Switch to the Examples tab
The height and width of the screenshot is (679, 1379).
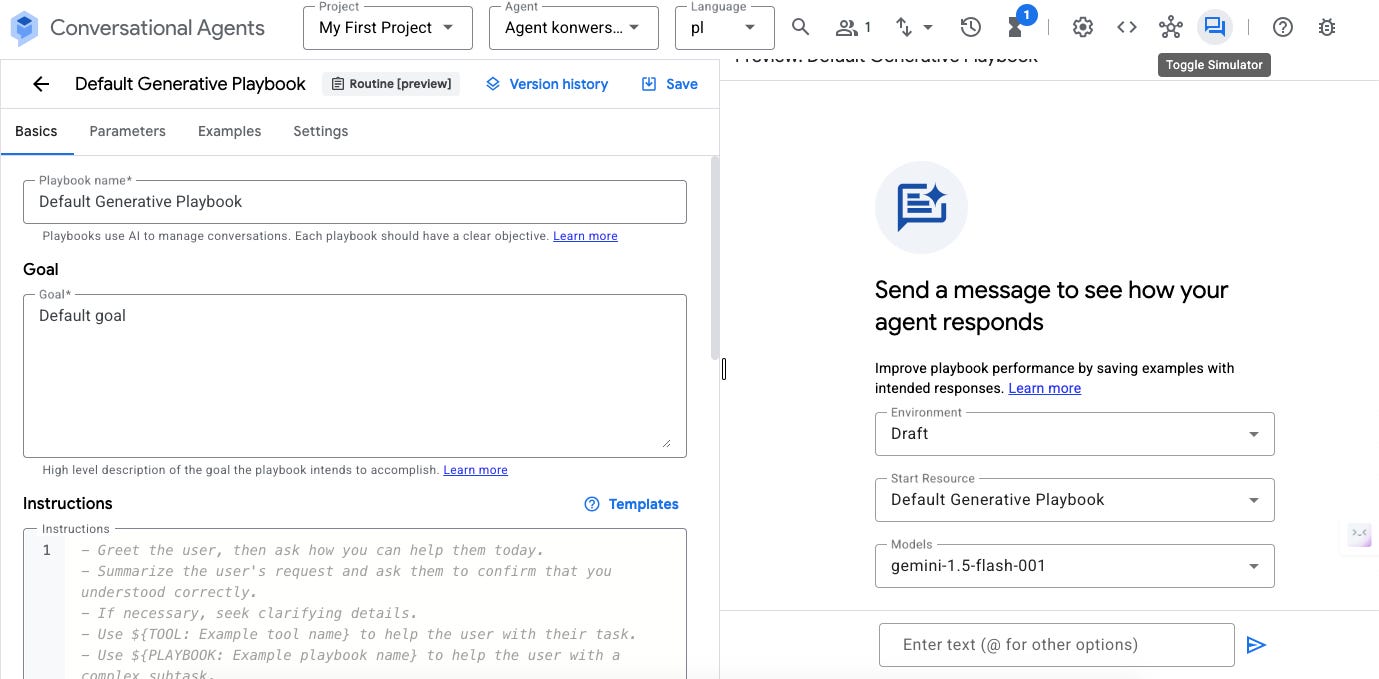(x=229, y=131)
